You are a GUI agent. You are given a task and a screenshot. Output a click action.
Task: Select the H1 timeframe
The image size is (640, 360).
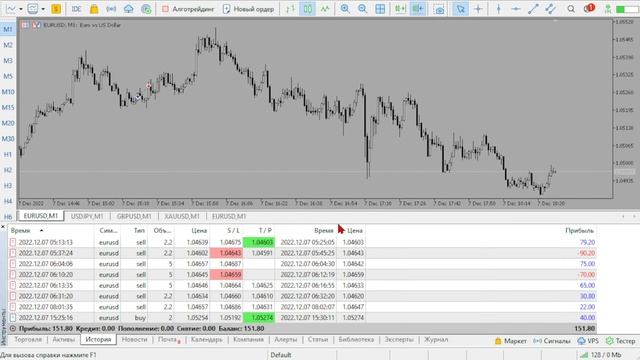point(8,154)
